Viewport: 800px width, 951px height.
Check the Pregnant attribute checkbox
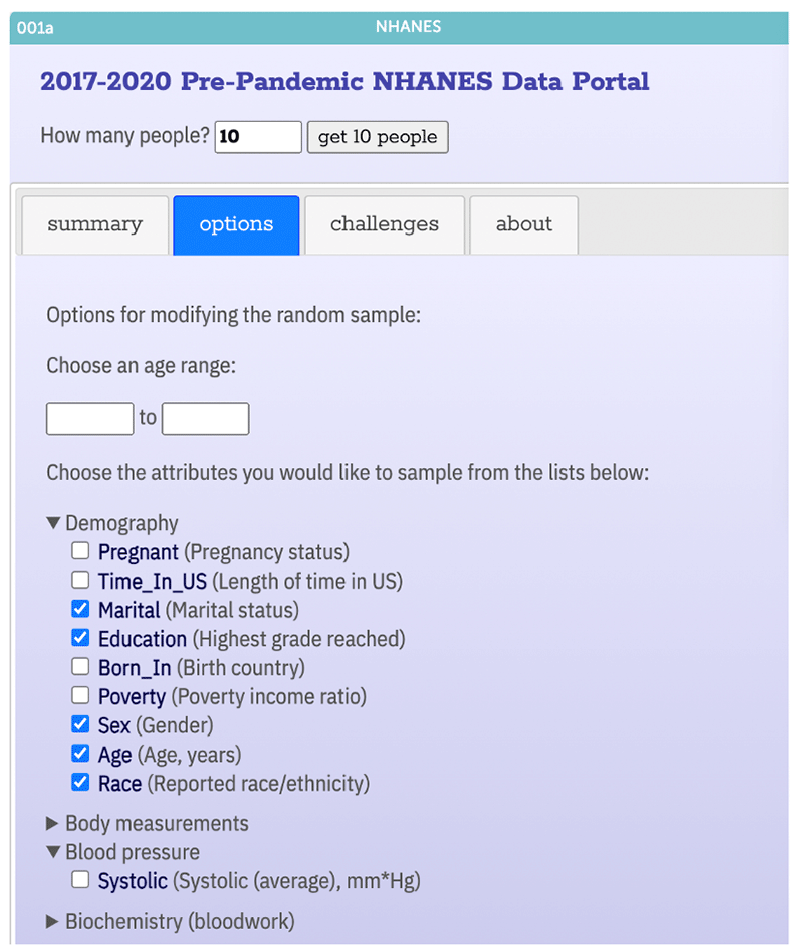80,551
